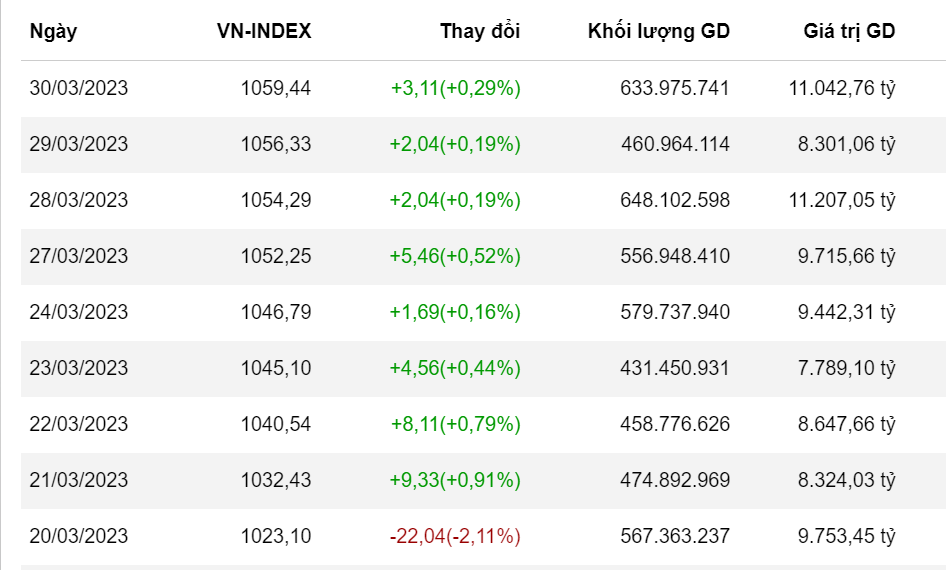Click index value 1040,54
This screenshot has width=946, height=570.
coord(276,425)
